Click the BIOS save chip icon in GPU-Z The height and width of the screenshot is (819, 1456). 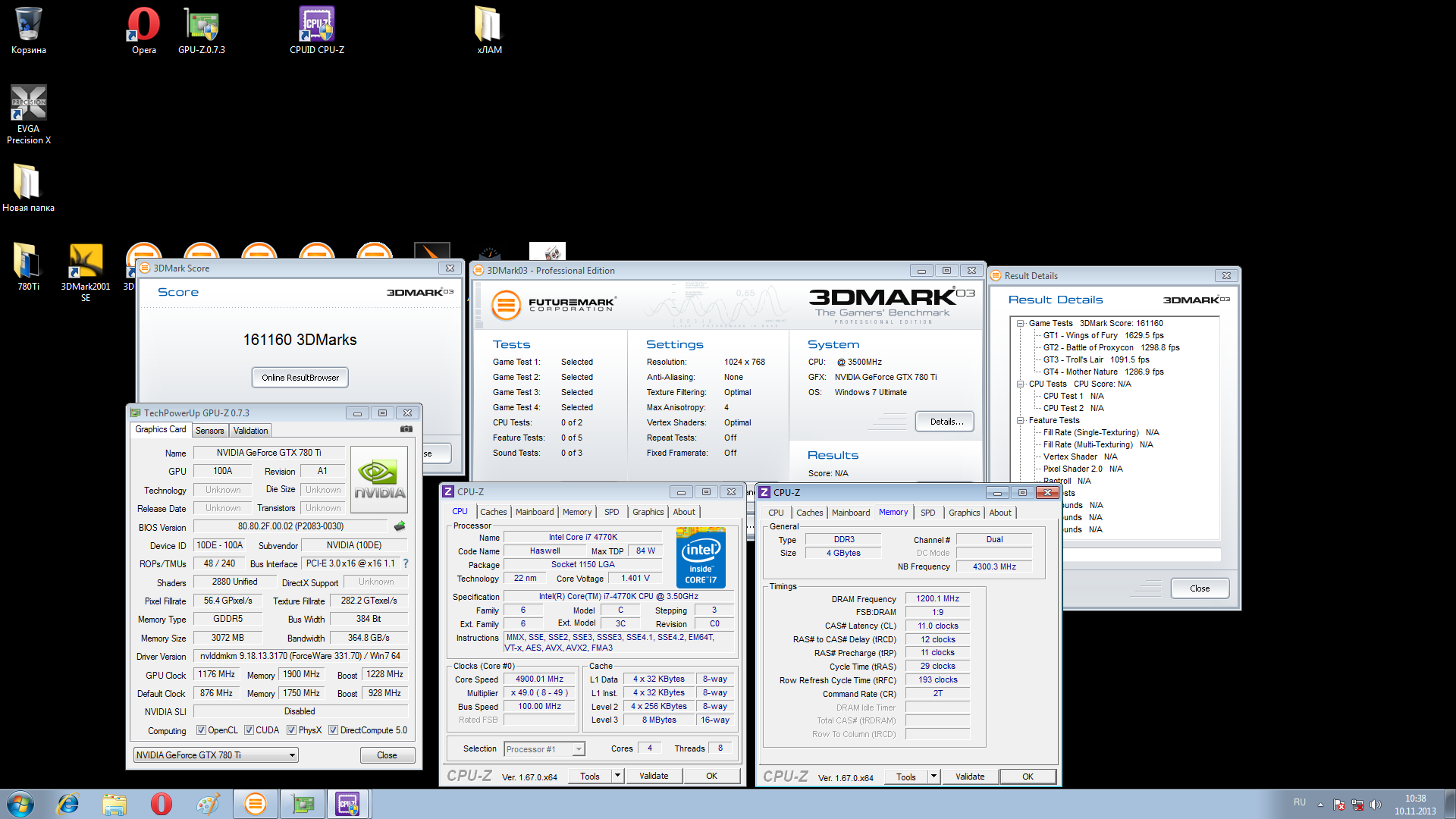click(x=400, y=526)
